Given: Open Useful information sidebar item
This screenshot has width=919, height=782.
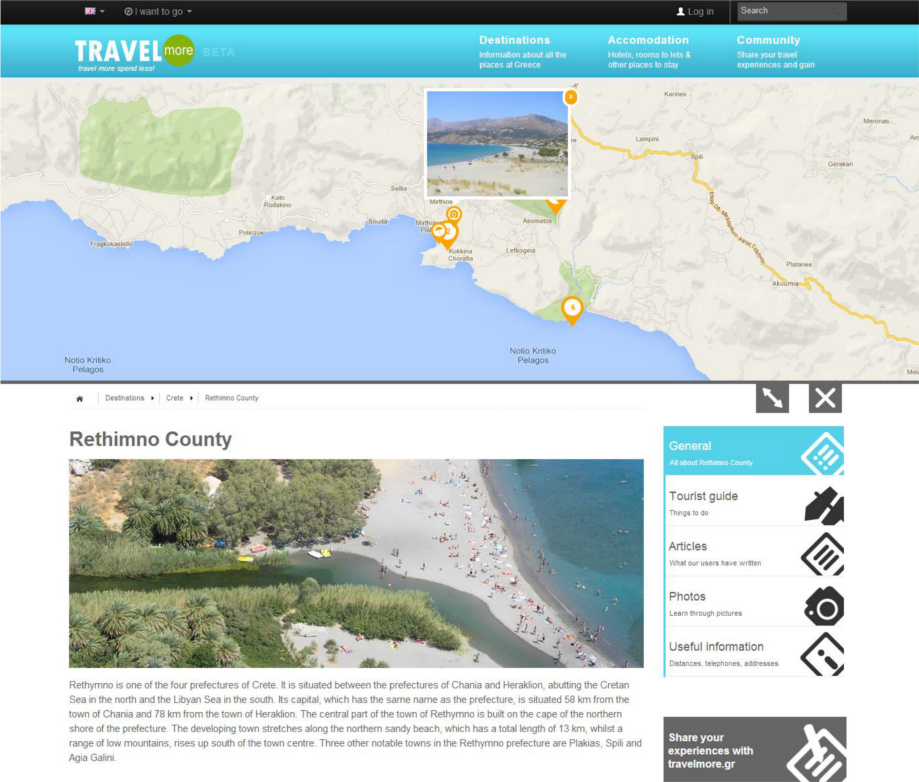Looking at the screenshot, I should pos(754,653).
